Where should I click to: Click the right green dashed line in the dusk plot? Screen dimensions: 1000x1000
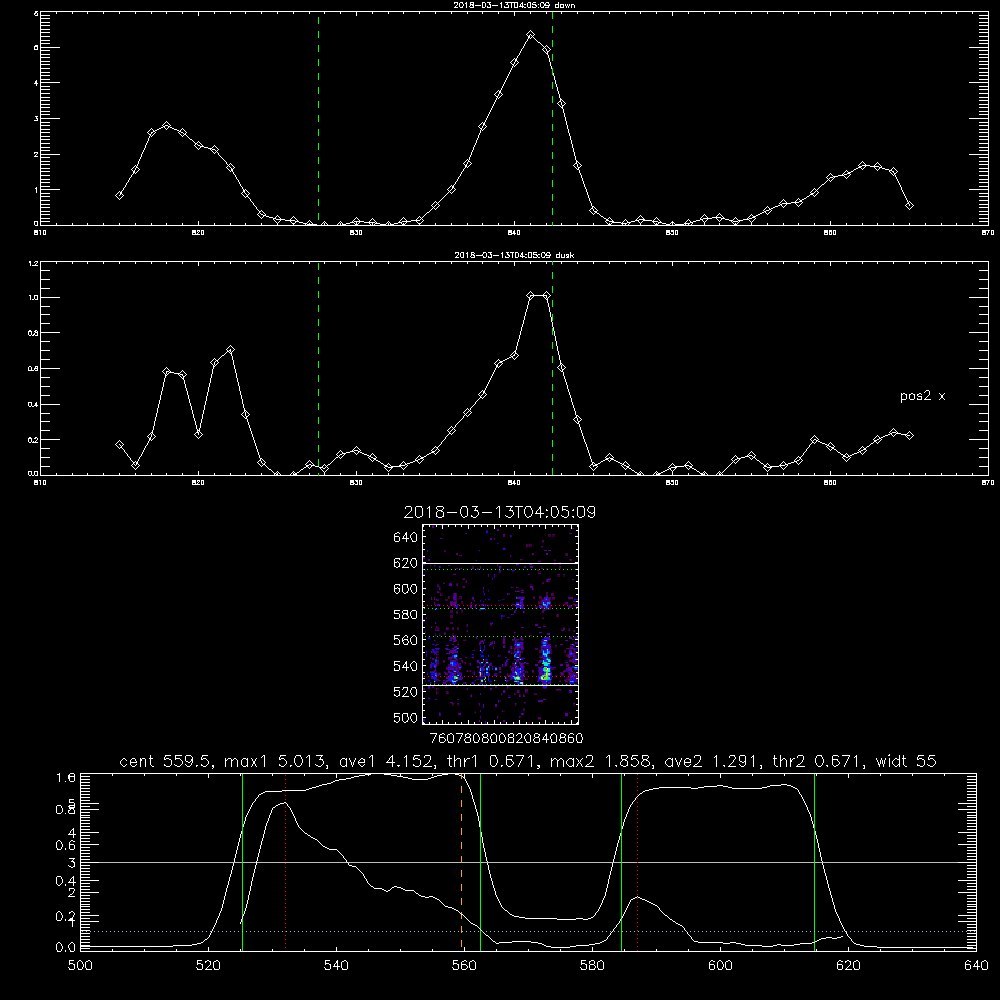click(552, 369)
